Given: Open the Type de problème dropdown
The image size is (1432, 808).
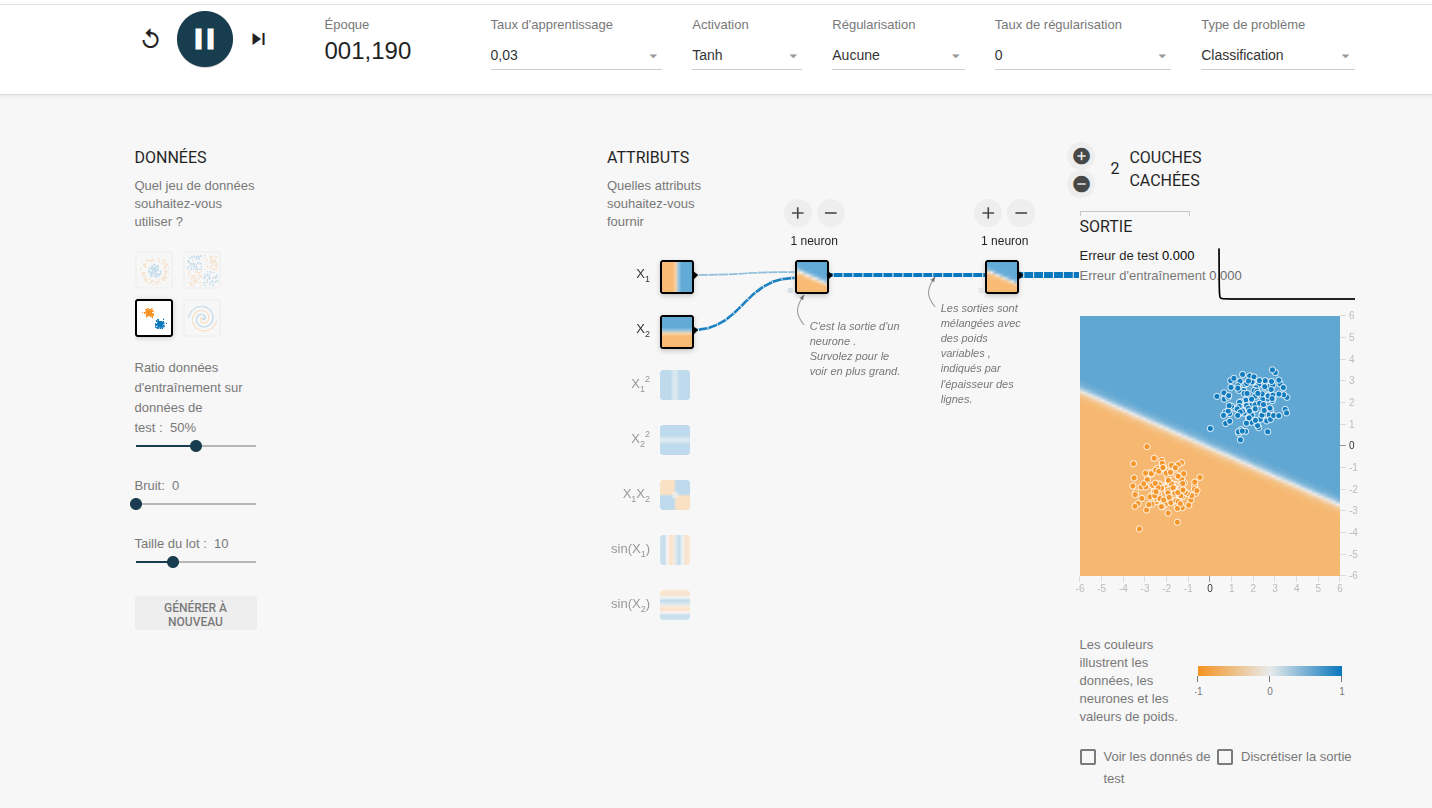Looking at the screenshot, I should (1277, 56).
